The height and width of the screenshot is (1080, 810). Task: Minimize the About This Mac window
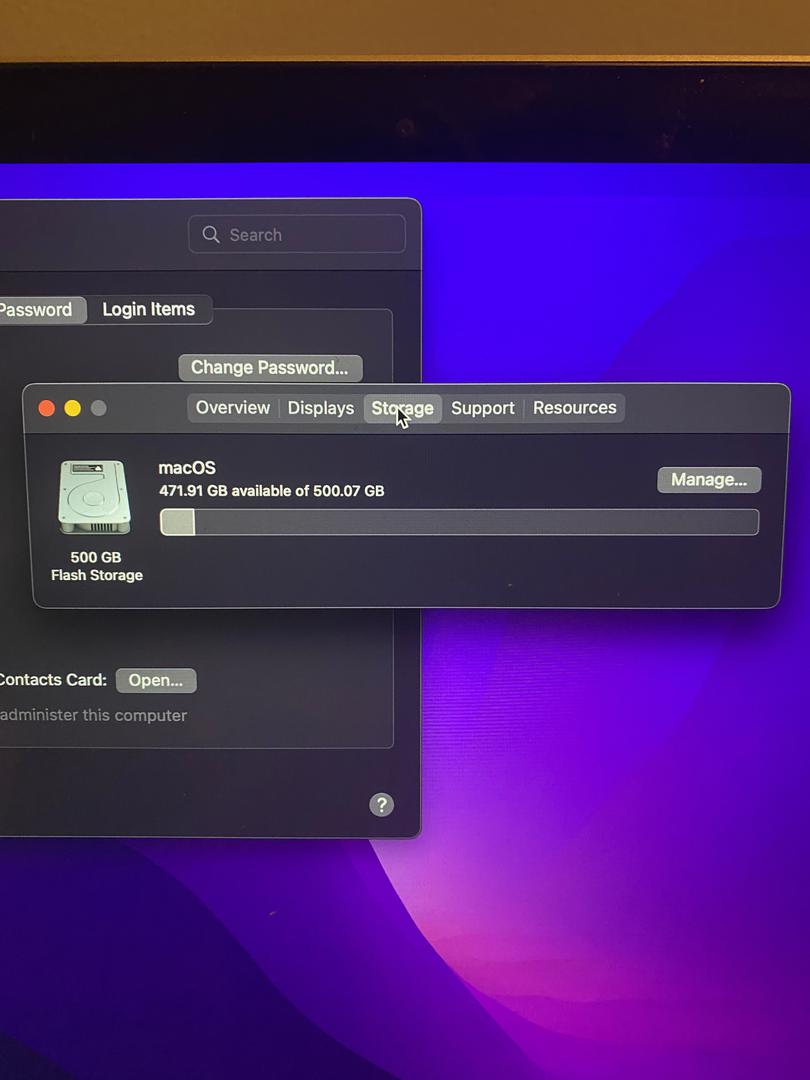pyautogui.click(x=72, y=408)
